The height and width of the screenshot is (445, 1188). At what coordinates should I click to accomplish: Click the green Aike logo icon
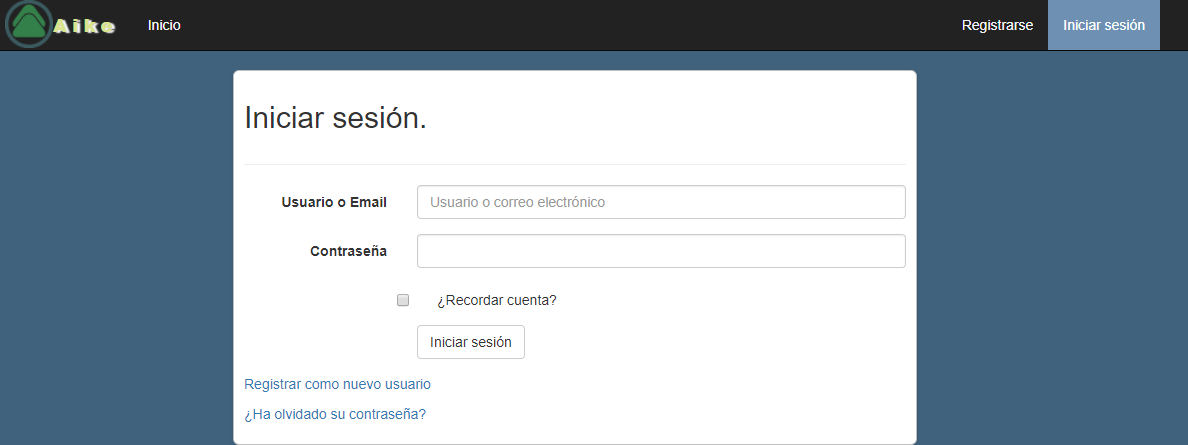[29, 25]
